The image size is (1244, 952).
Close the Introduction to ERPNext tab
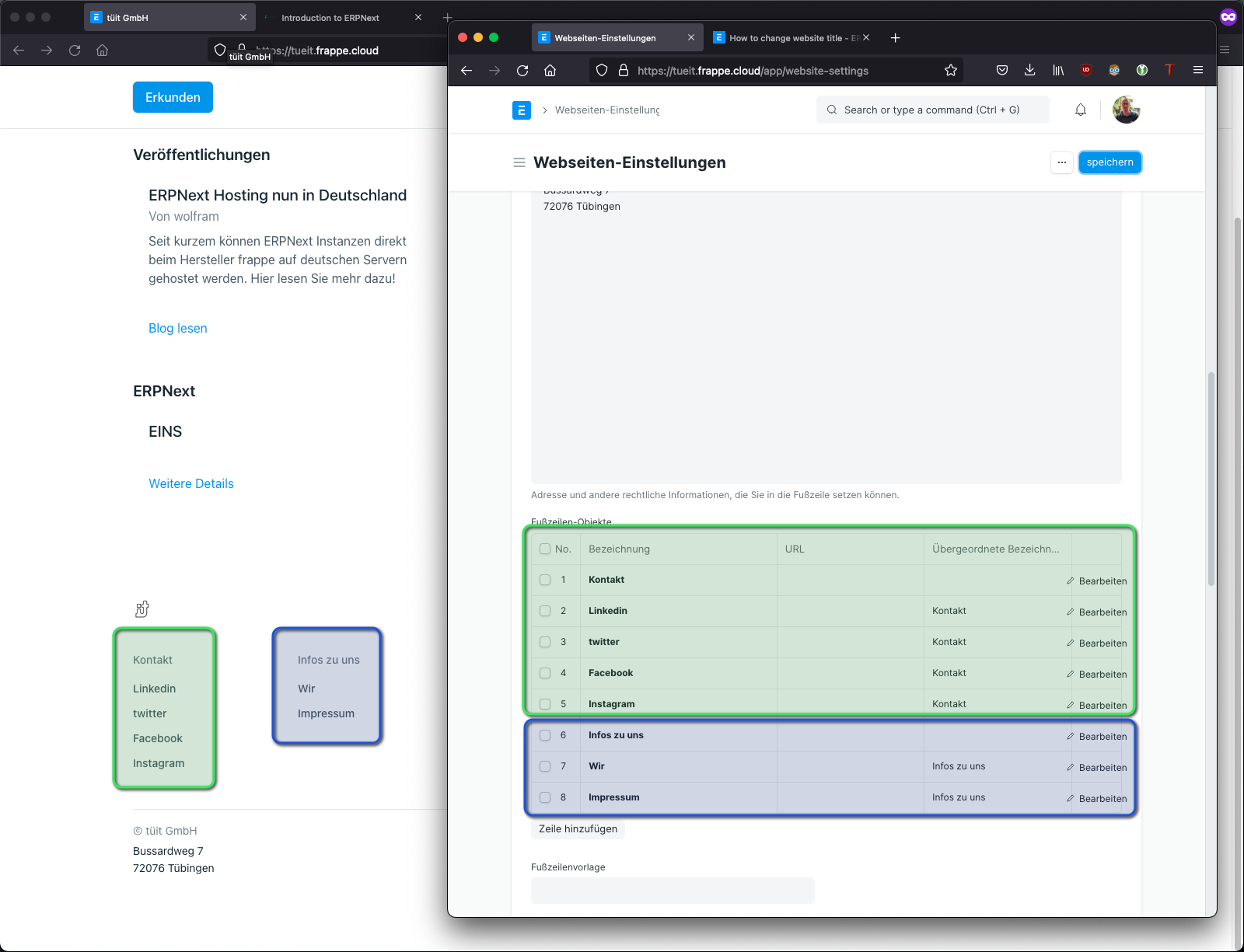click(418, 17)
